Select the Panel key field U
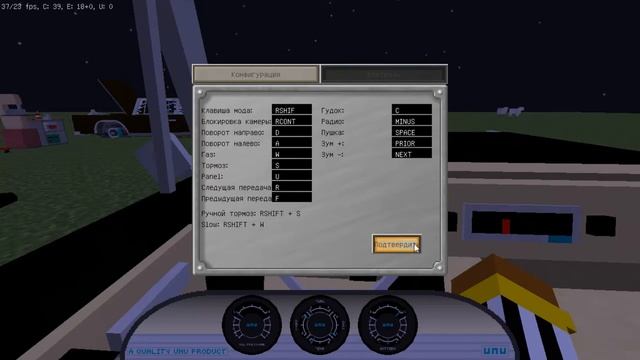 (x=292, y=176)
